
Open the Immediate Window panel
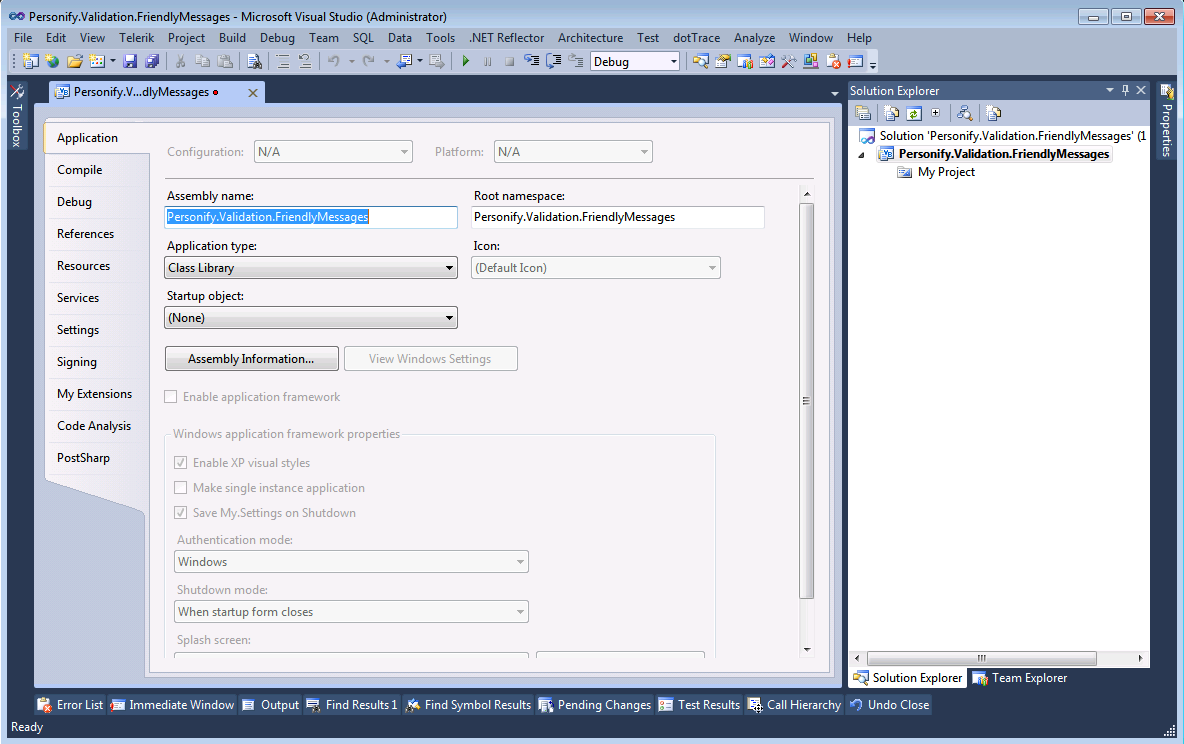click(x=172, y=705)
